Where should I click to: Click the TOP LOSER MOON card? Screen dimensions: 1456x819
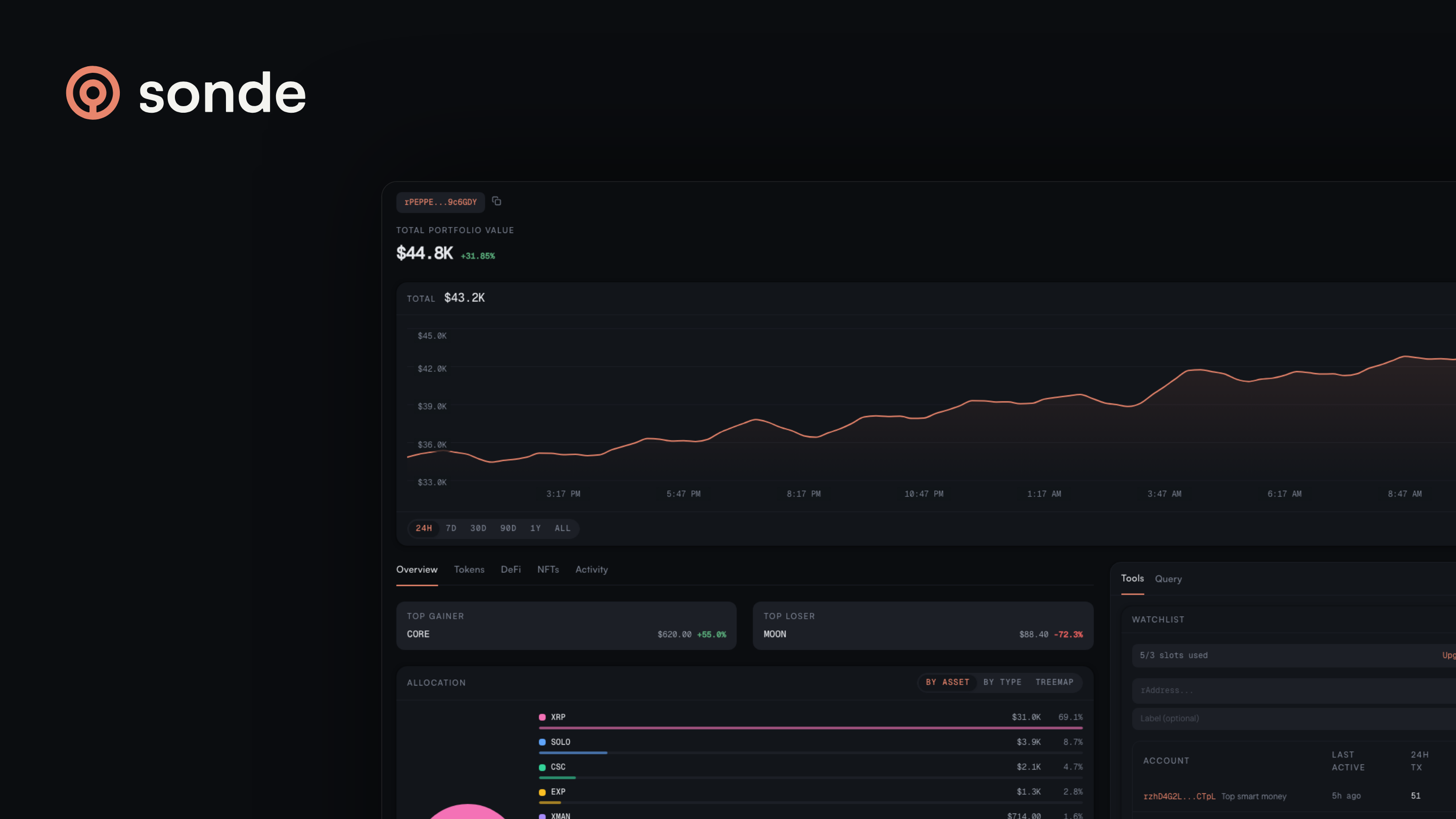pyautogui.click(x=923, y=626)
